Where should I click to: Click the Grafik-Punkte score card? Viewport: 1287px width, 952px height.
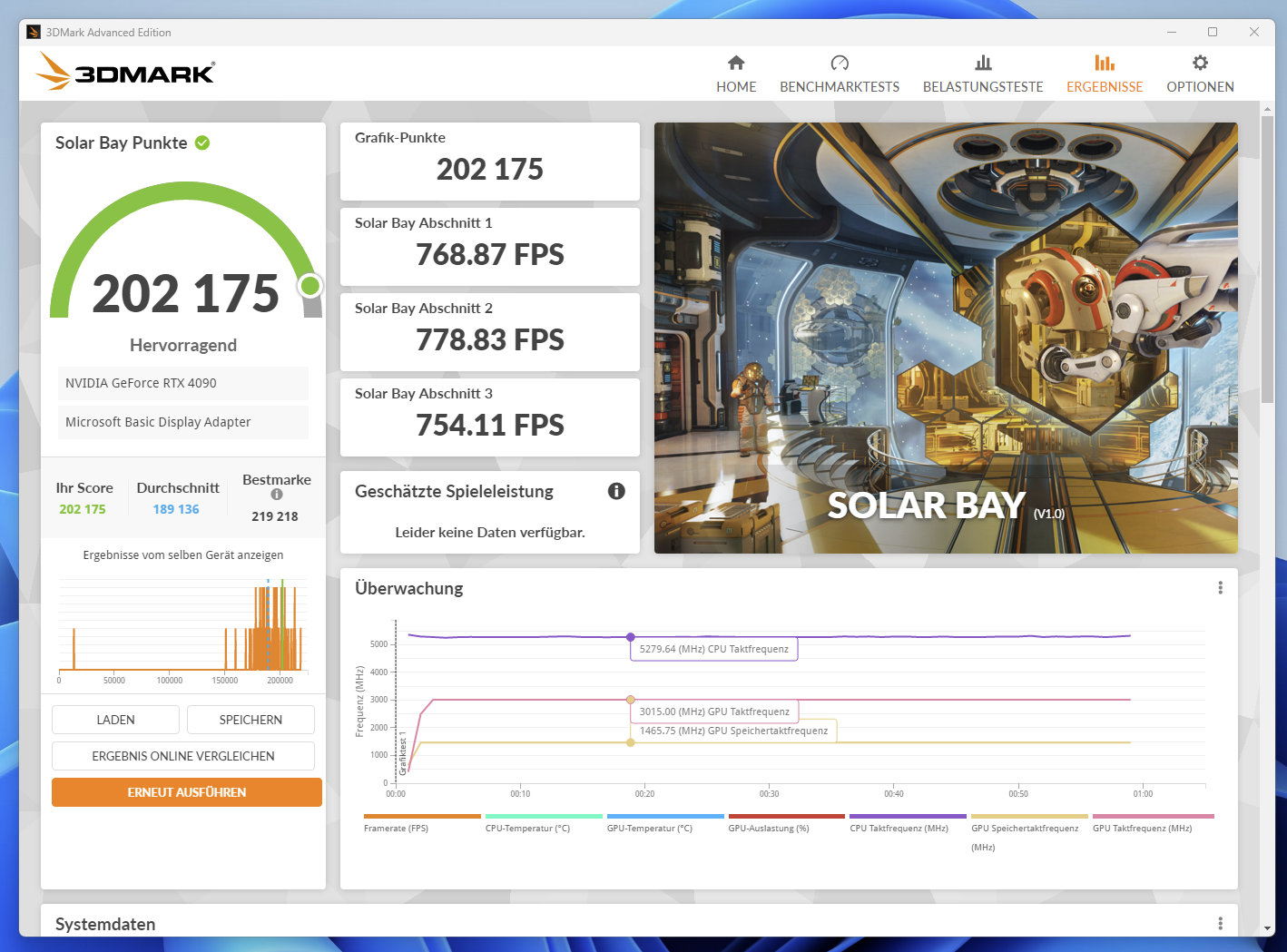pyautogui.click(x=490, y=162)
